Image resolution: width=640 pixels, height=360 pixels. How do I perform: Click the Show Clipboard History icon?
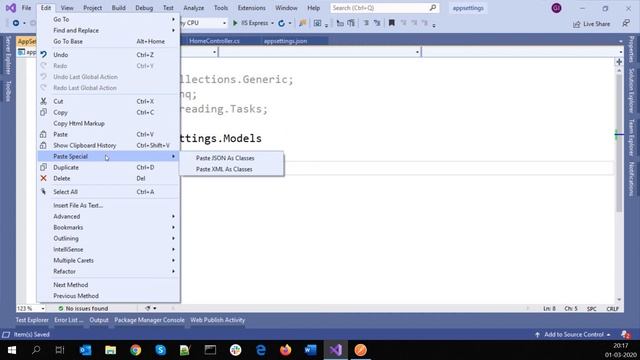click(44, 145)
